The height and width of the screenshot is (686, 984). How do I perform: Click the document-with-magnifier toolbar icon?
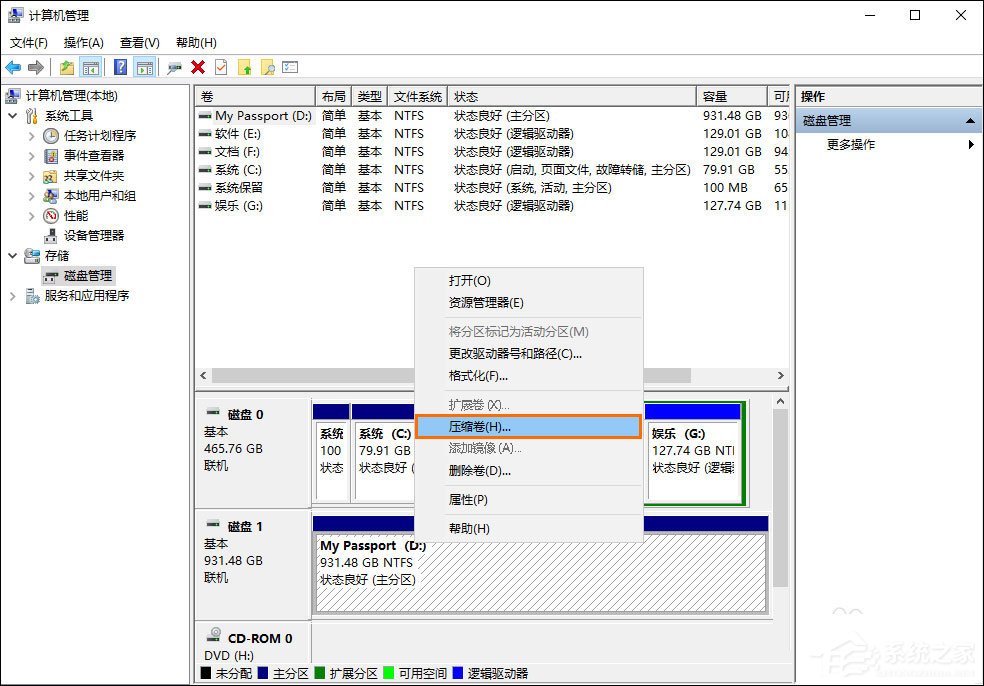point(268,67)
